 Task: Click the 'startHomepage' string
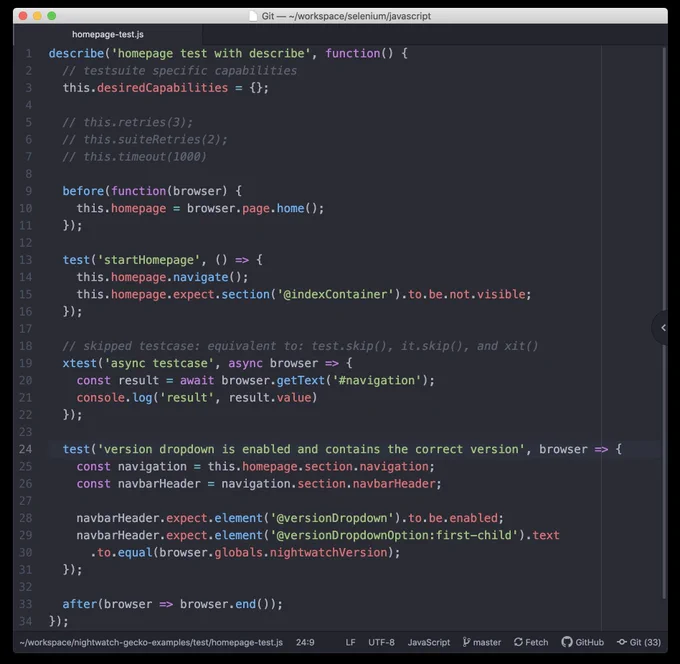[x=149, y=260]
